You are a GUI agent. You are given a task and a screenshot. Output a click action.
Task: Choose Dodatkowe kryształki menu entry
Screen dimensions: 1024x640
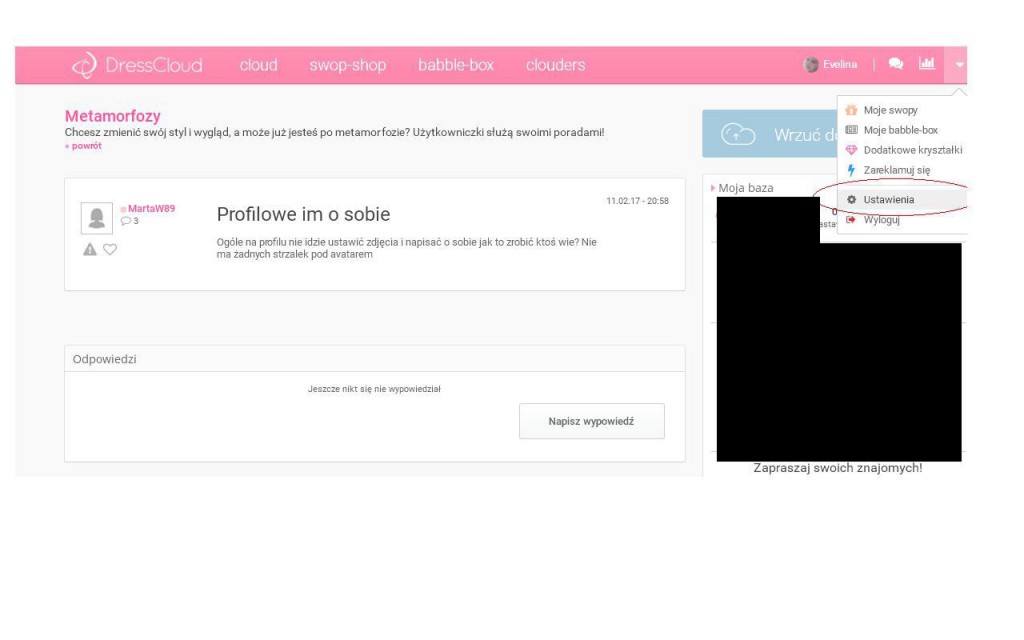coord(912,150)
